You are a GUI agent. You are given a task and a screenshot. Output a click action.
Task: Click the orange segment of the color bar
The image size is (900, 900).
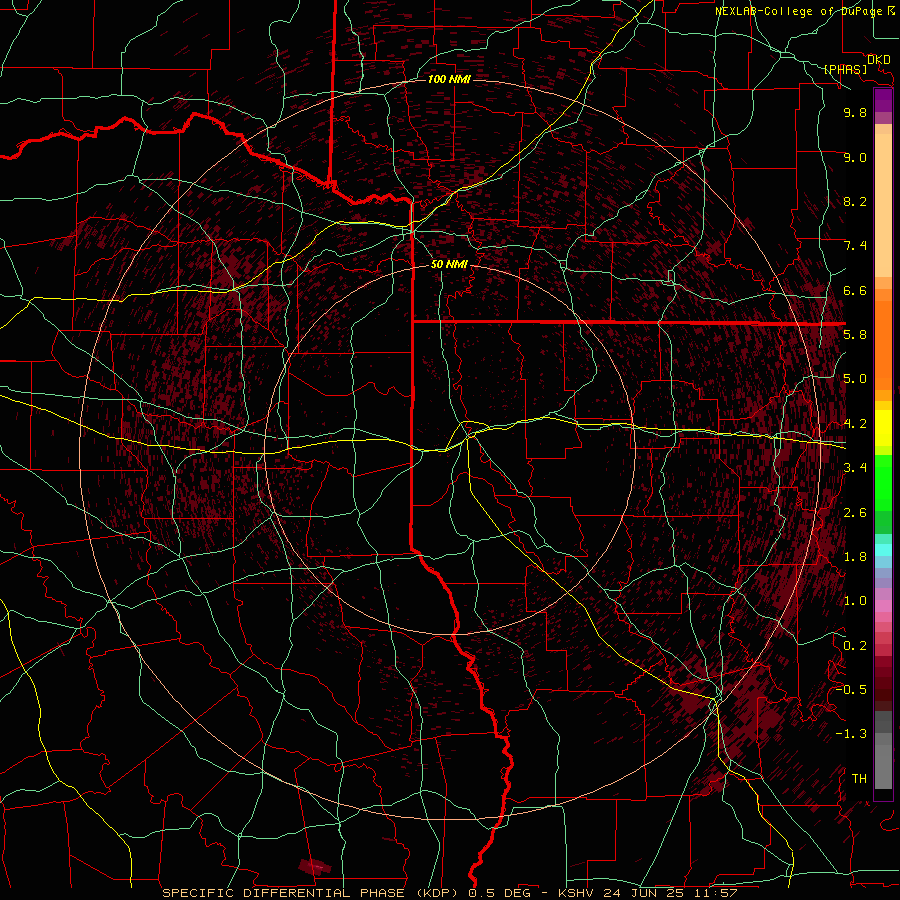[883, 344]
